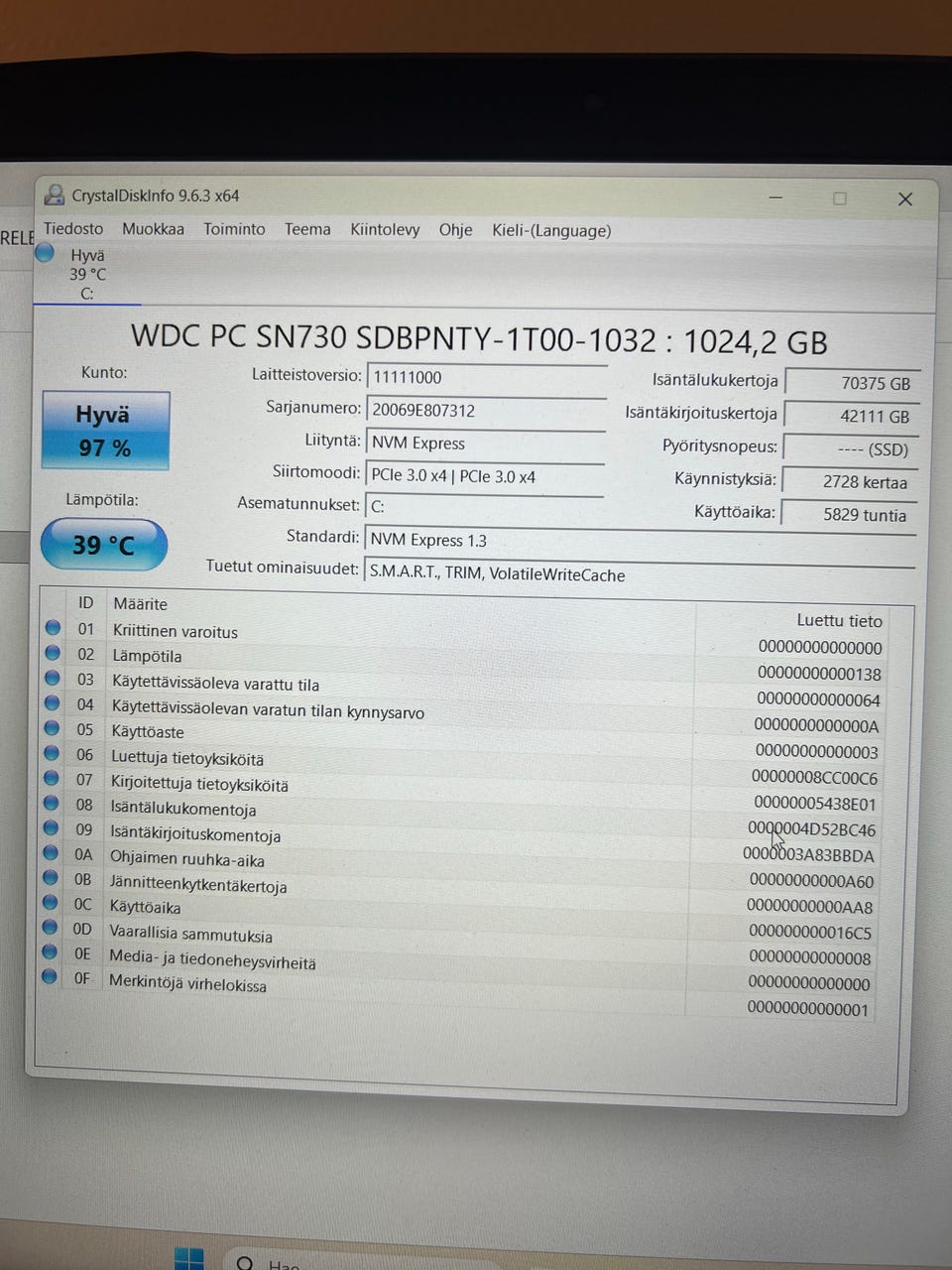The image size is (952, 1270).
Task: Open the Tiedosto menu
Action: pyautogui.click(x=72, y=228)
